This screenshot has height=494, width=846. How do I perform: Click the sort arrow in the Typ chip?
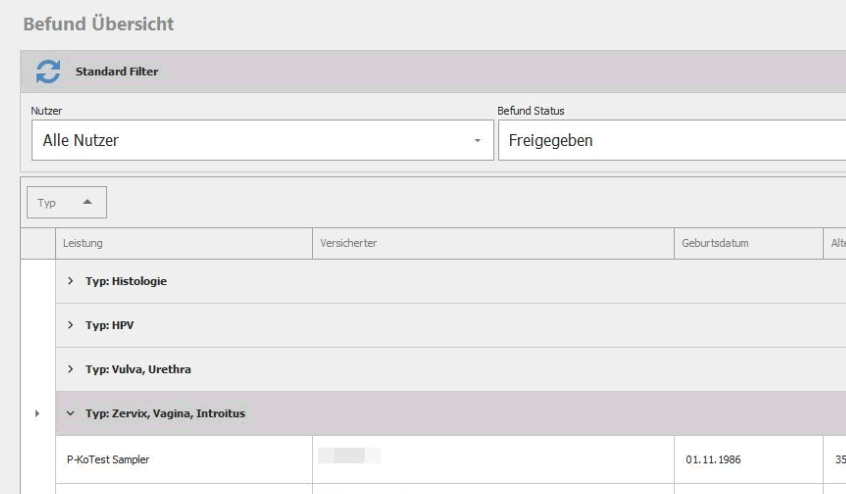click(88, 203)
